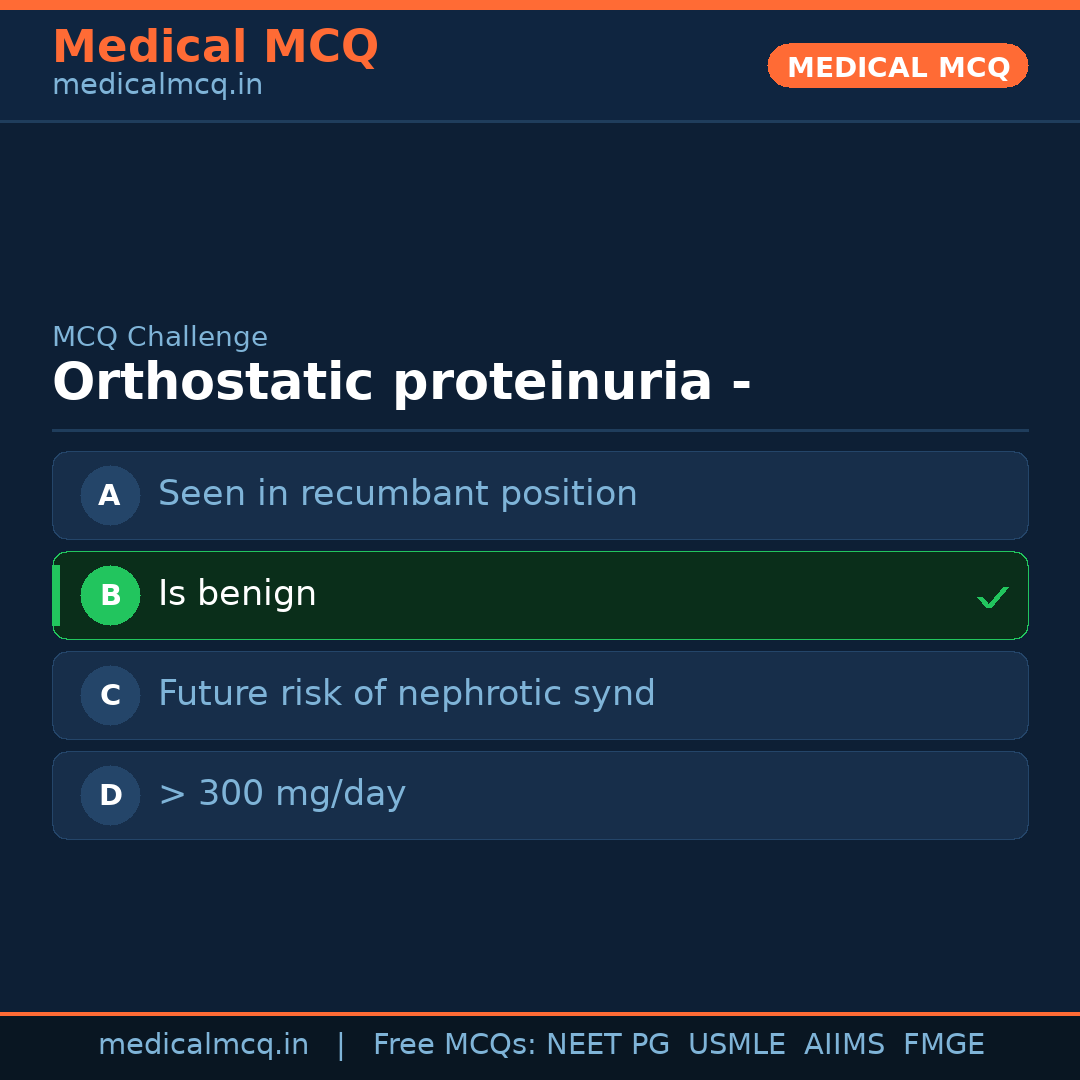
Task: Click the green highlight bar beside option B
Action: click(56, 595)
